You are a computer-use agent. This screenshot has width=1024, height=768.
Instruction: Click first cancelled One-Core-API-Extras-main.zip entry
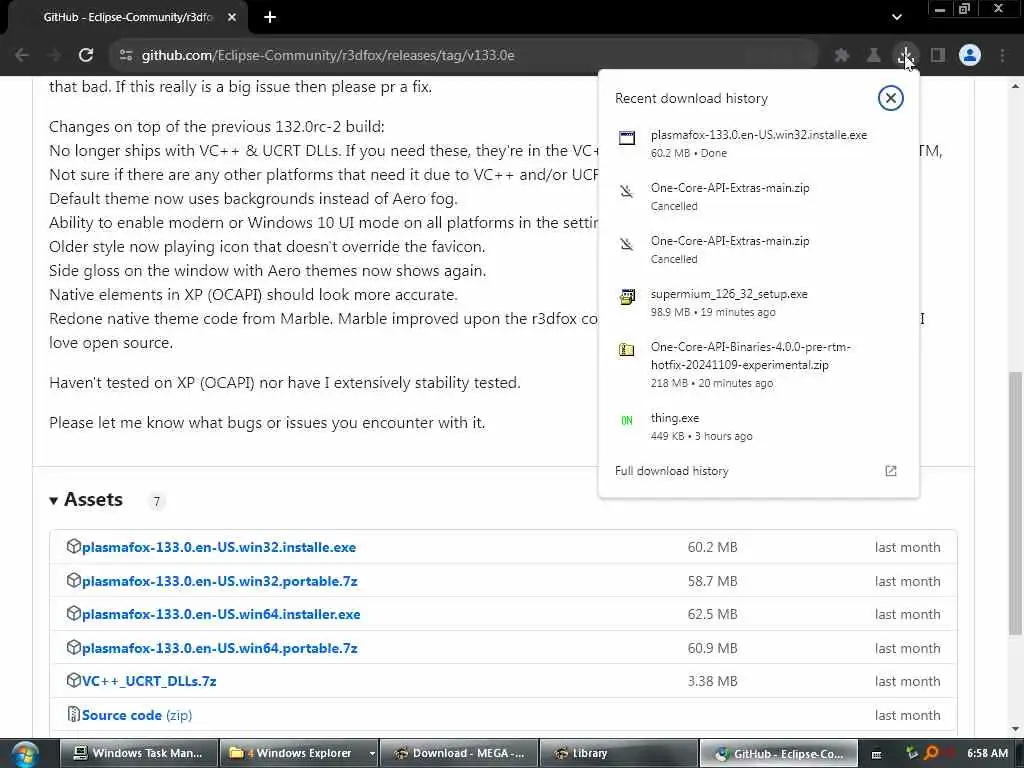758,196
